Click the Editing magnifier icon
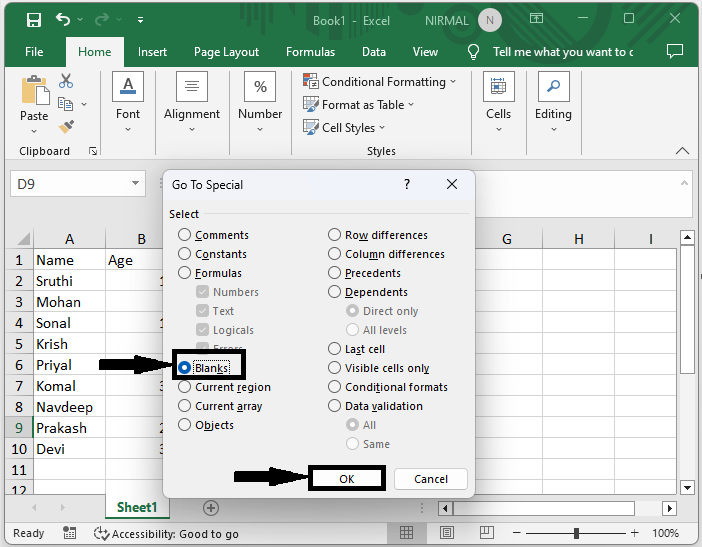 coord(553,87)
